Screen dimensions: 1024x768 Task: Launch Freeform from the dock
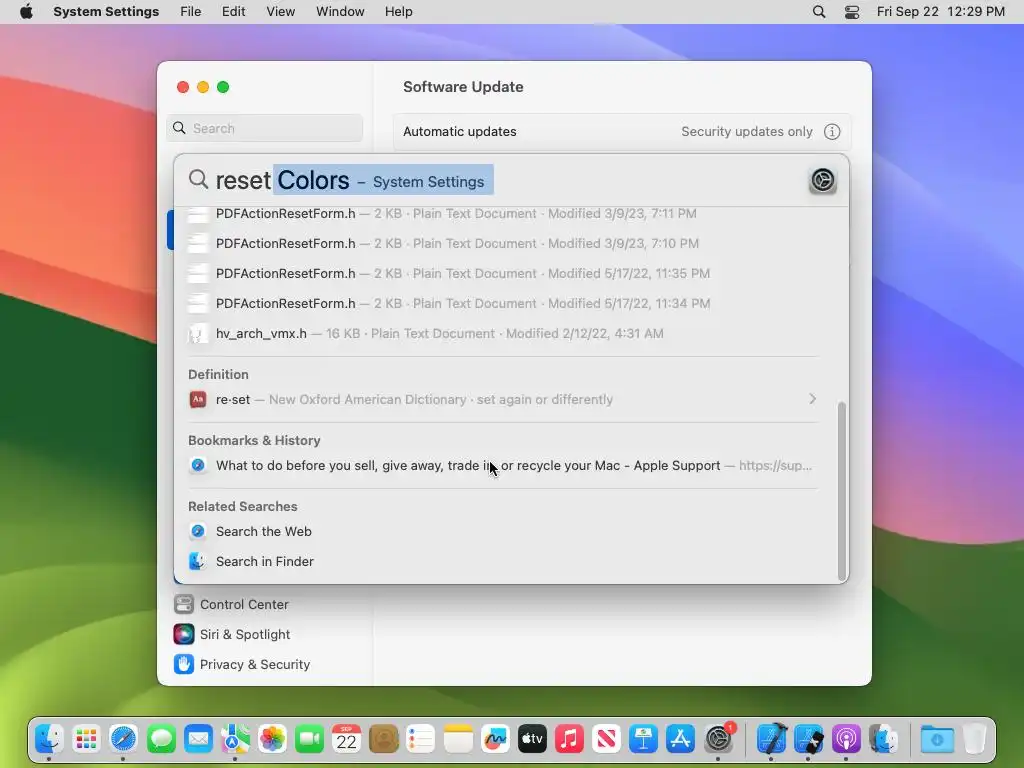(x=495, y=739)
